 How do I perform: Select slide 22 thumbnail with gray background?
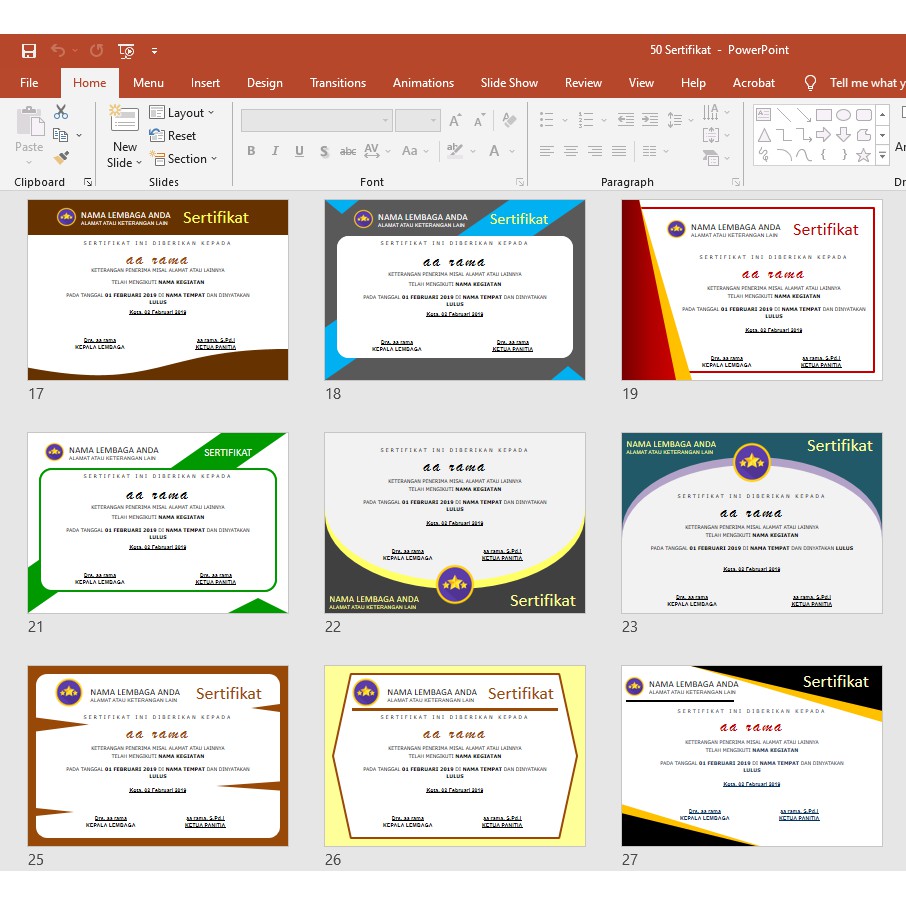click(x=454, y=523)
